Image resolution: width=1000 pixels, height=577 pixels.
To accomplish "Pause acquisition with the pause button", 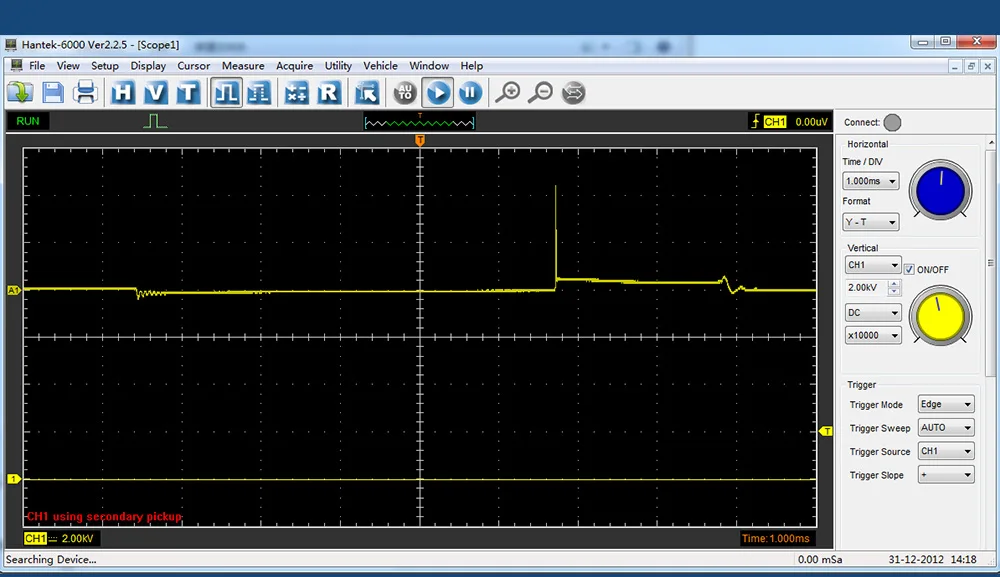I will tap(470, 93).
